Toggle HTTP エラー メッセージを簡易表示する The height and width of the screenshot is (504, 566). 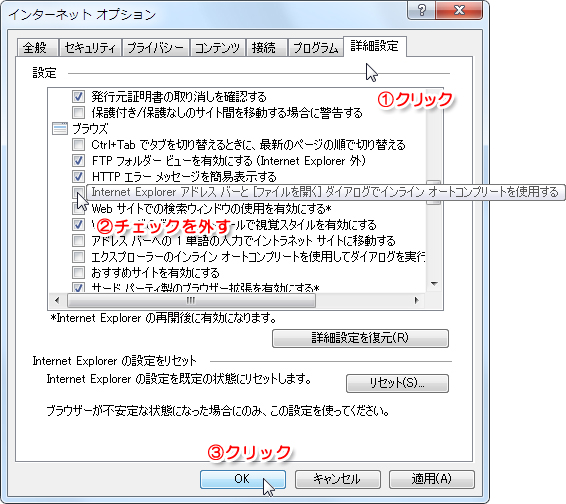click(x=78, y=177)
